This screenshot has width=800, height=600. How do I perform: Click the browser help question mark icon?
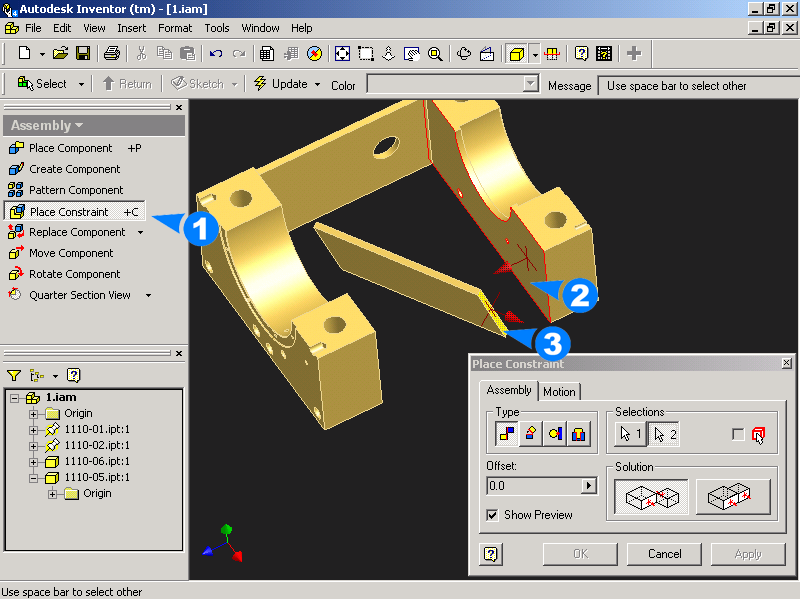tap(73, 376)
